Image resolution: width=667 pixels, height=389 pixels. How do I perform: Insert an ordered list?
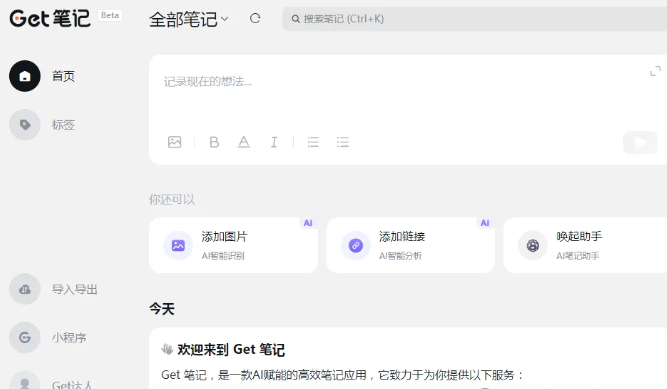tap(313, 142)
